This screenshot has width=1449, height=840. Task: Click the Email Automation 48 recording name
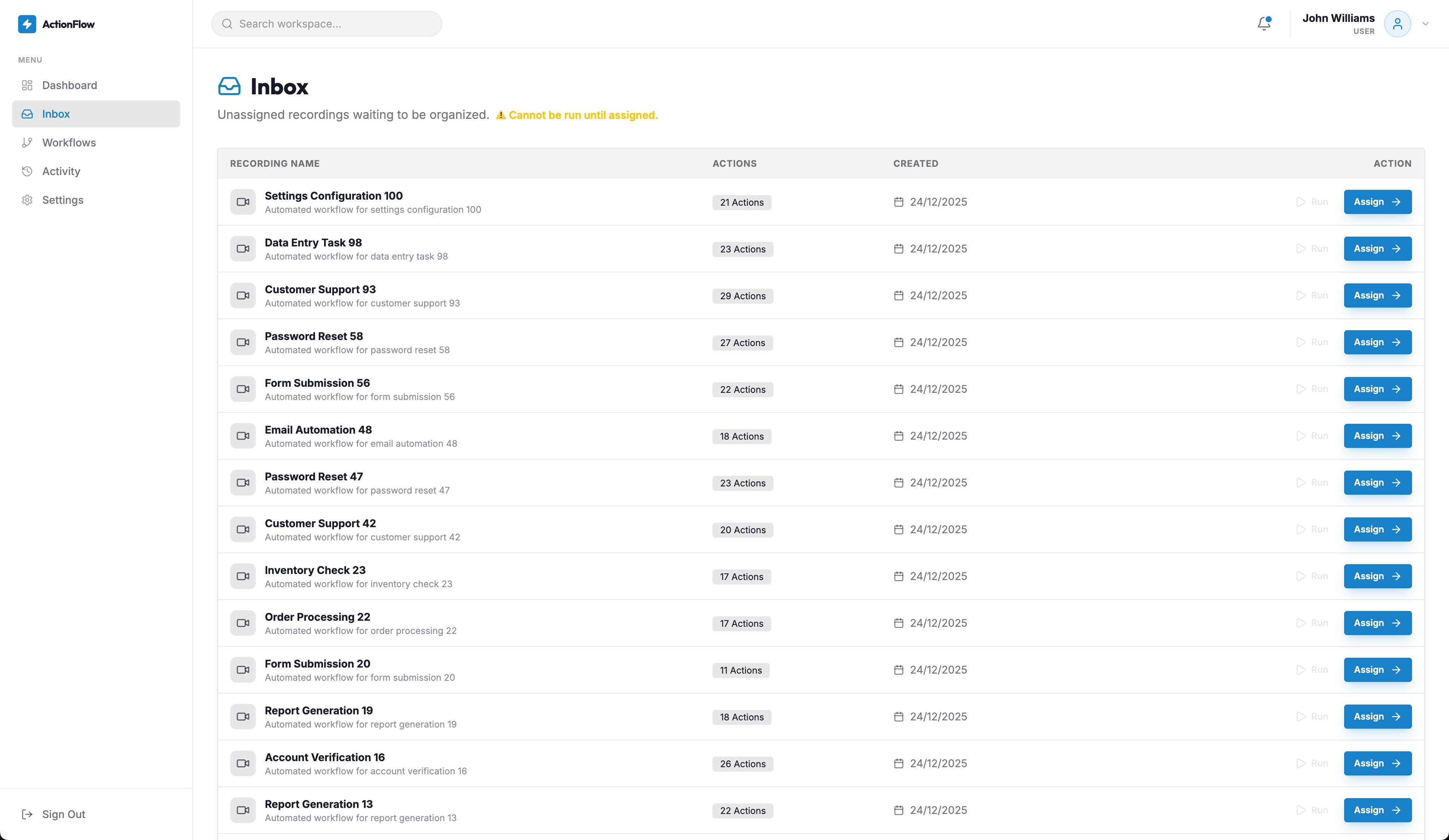pyautogui.click(x=318, y=429)
